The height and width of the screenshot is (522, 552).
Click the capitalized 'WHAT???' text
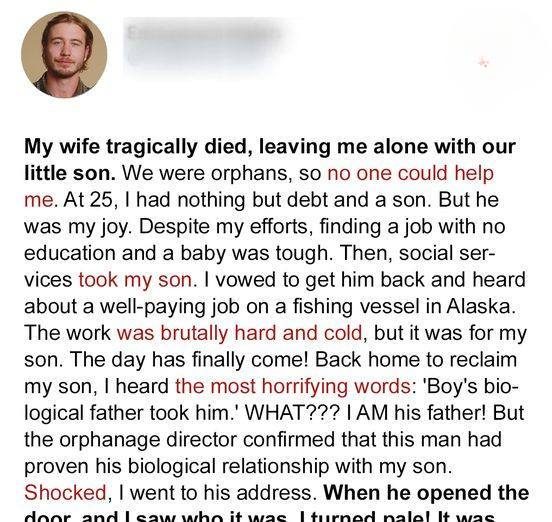[292, 413]
